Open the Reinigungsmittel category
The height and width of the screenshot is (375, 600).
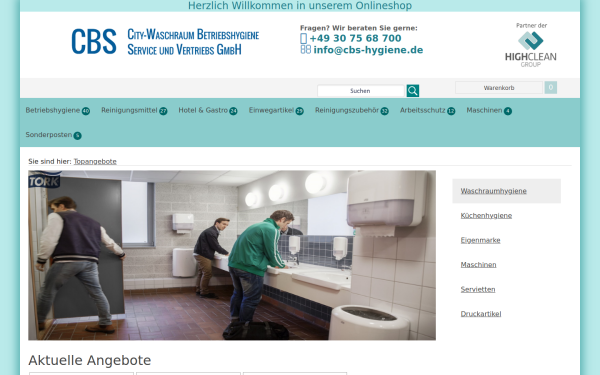[134, 111]
